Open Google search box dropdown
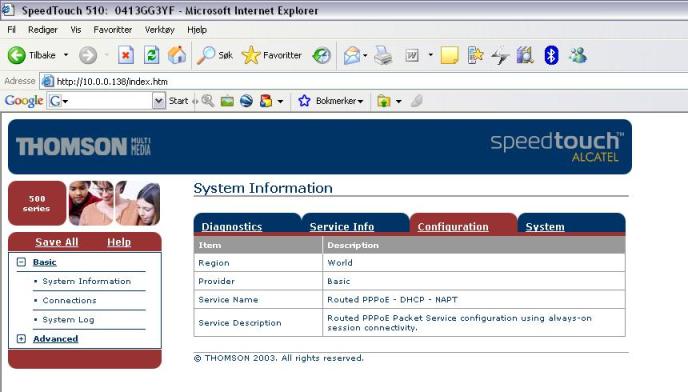The image size is (688, 392). point(159,101)
